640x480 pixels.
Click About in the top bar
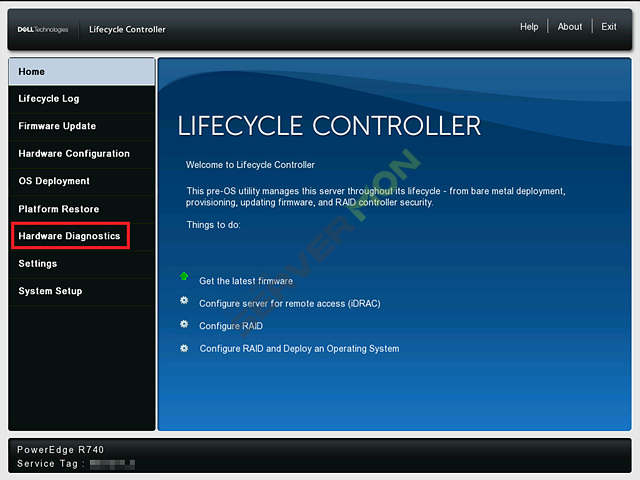click(x=570, y=27)
